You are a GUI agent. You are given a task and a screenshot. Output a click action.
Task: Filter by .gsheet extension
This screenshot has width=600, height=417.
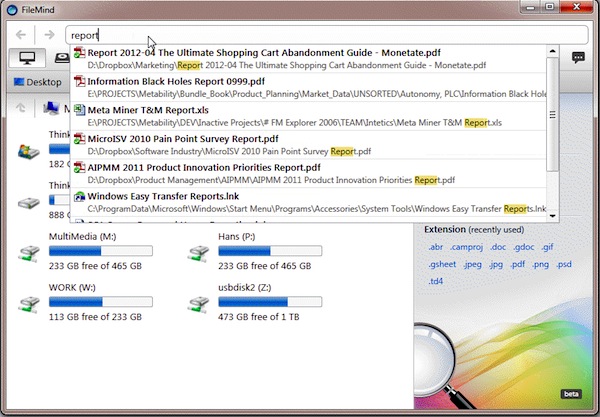pos(442,264)
